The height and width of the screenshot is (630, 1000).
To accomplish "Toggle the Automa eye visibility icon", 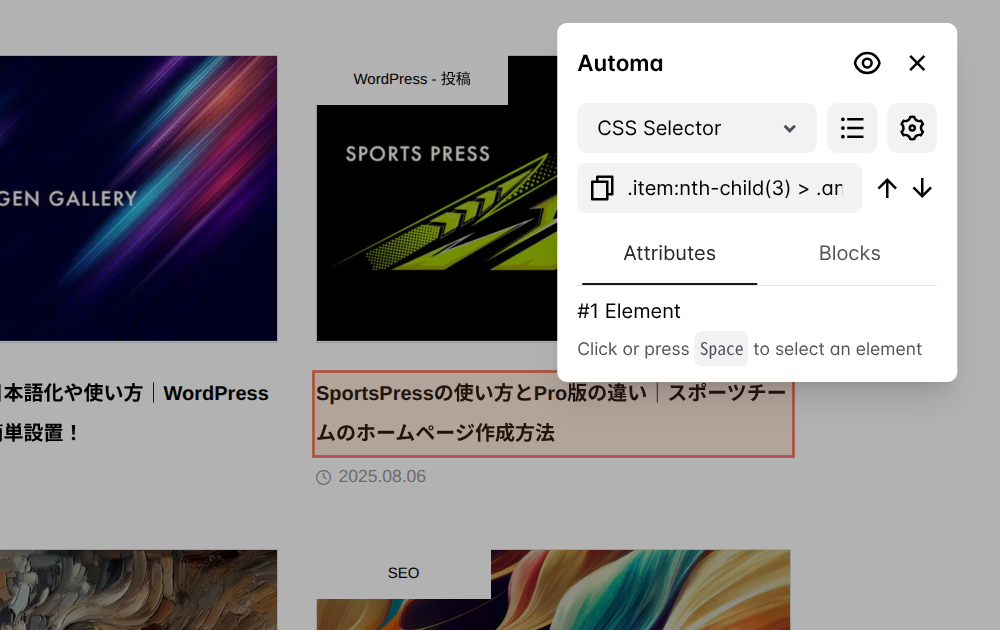I will point(867,63).
